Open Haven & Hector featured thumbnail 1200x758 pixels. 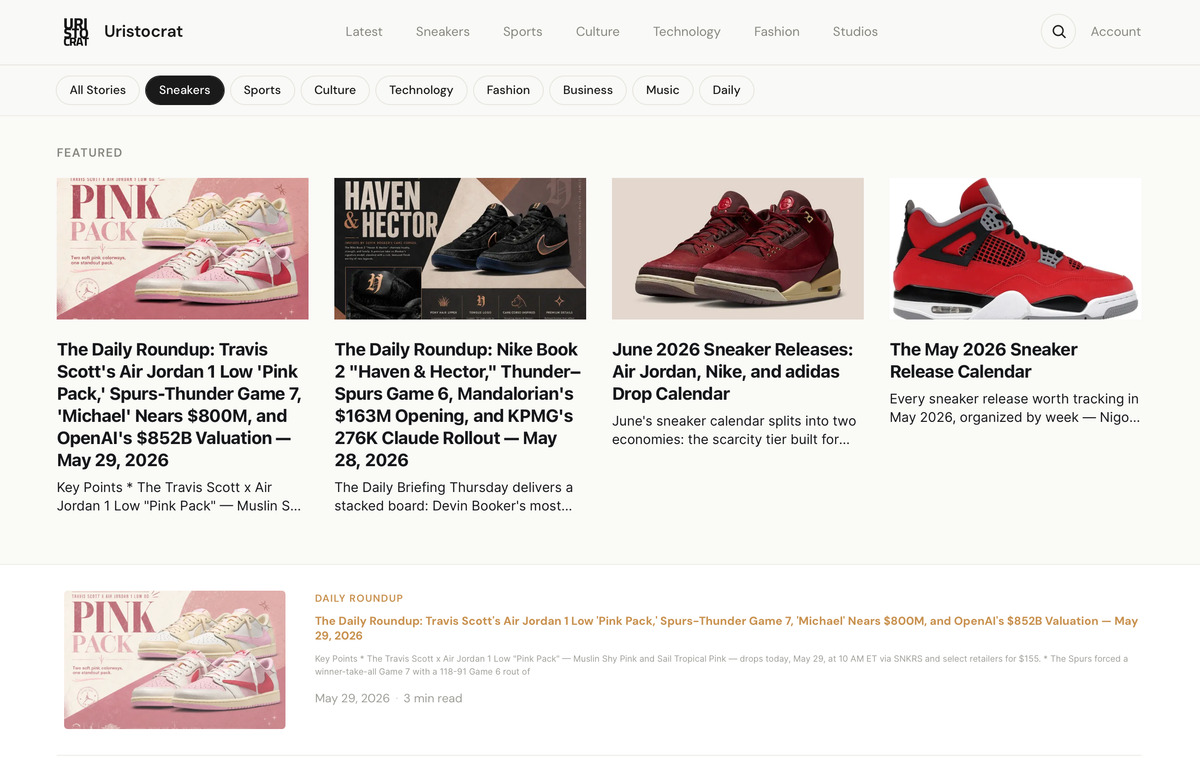pyautogui.click(x=460, y=249)
